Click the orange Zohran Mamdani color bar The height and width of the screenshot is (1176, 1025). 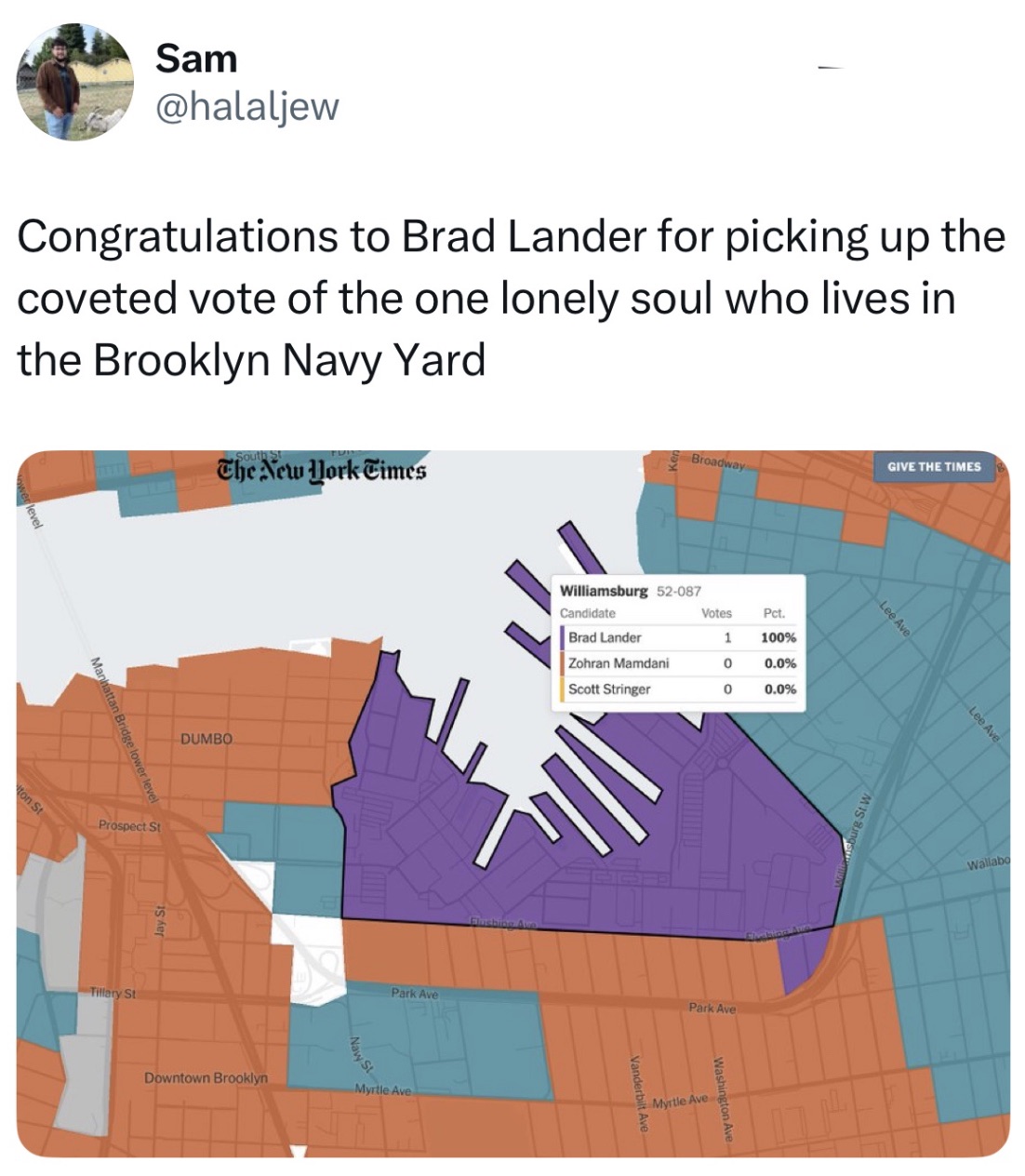562,663
